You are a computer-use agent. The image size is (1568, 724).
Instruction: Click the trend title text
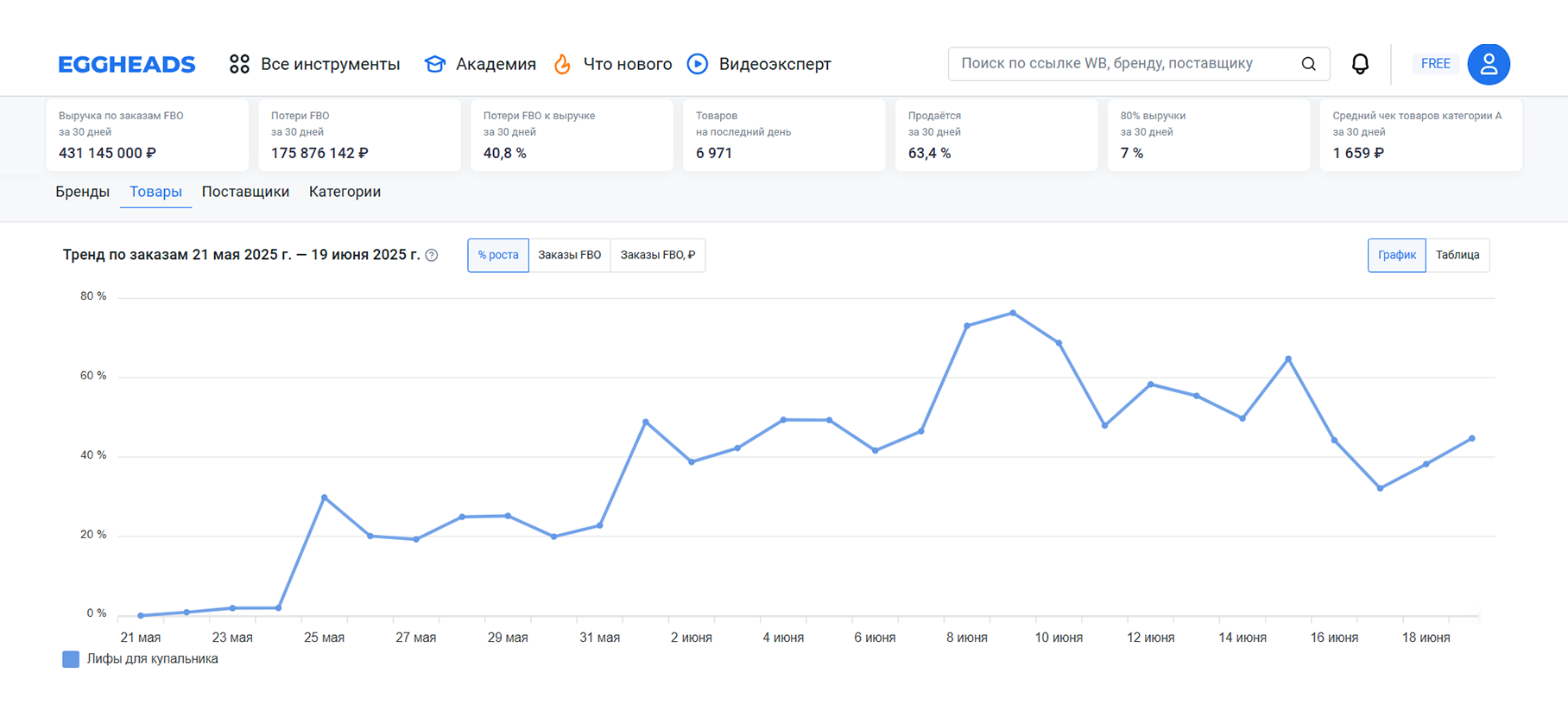click(242, 255)
